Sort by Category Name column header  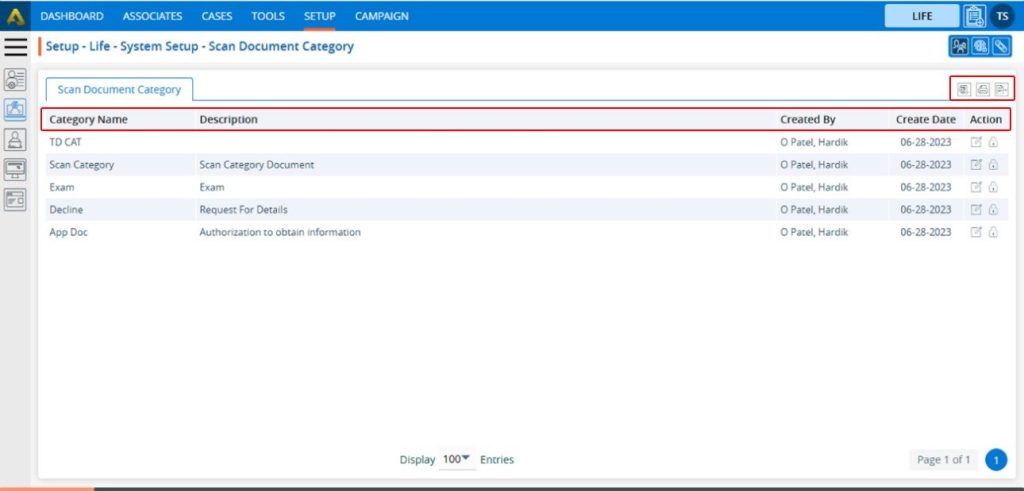88,119
